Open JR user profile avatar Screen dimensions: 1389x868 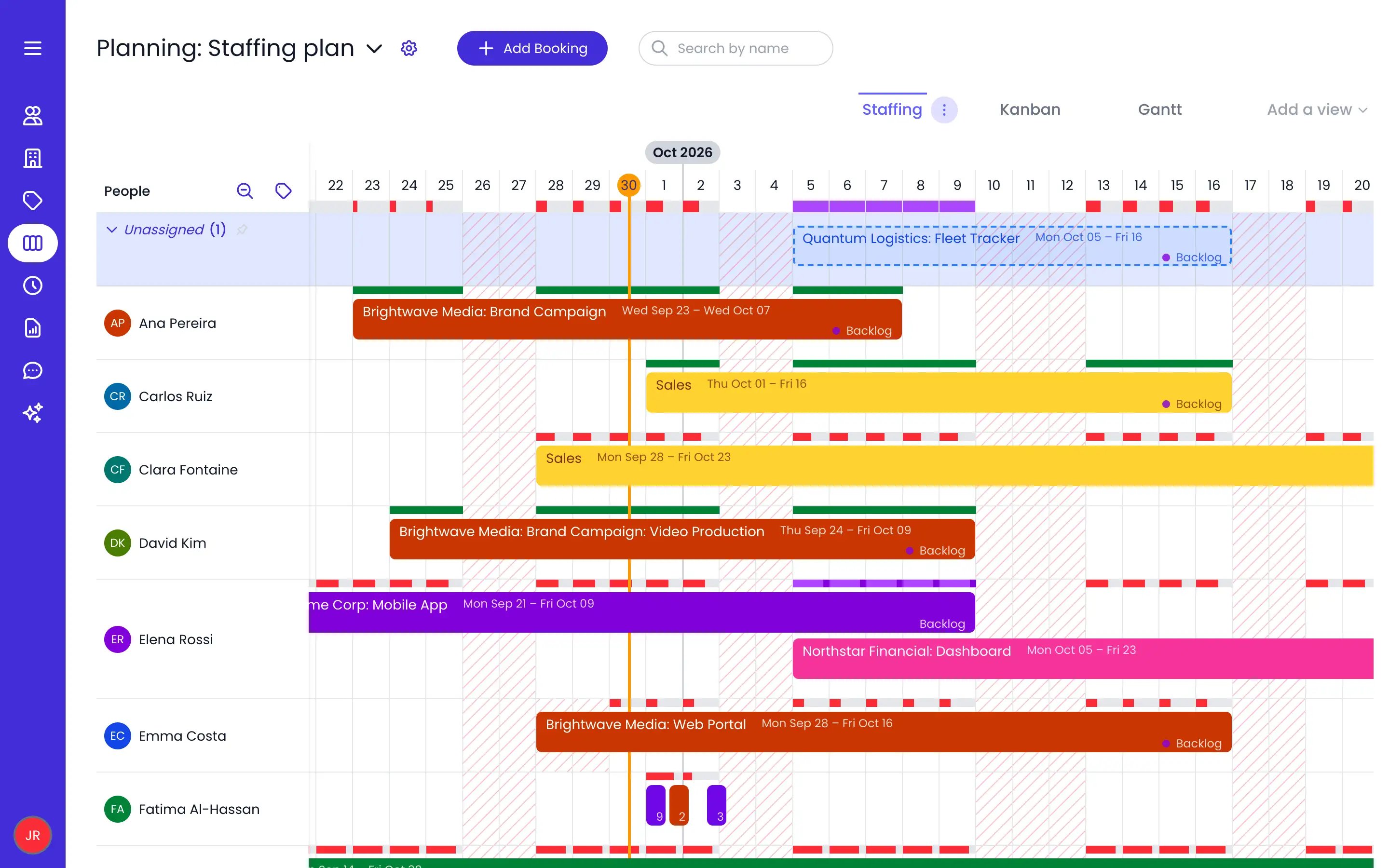[x=33, y=835]
